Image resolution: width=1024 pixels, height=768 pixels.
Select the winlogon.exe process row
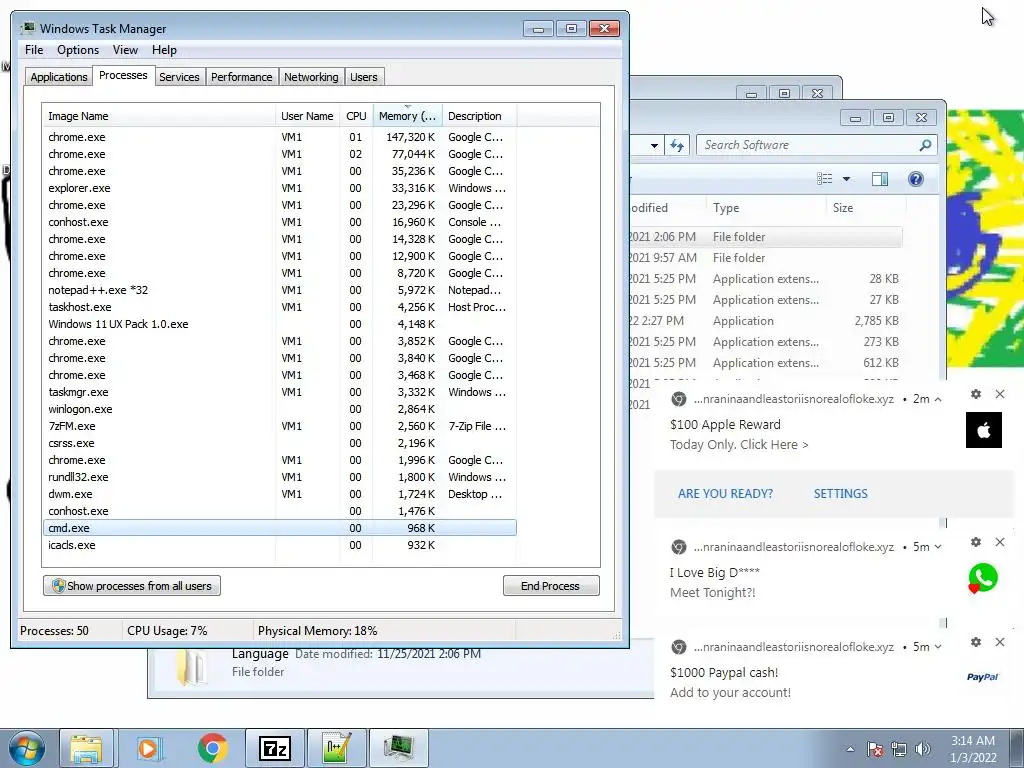[280, 409]
